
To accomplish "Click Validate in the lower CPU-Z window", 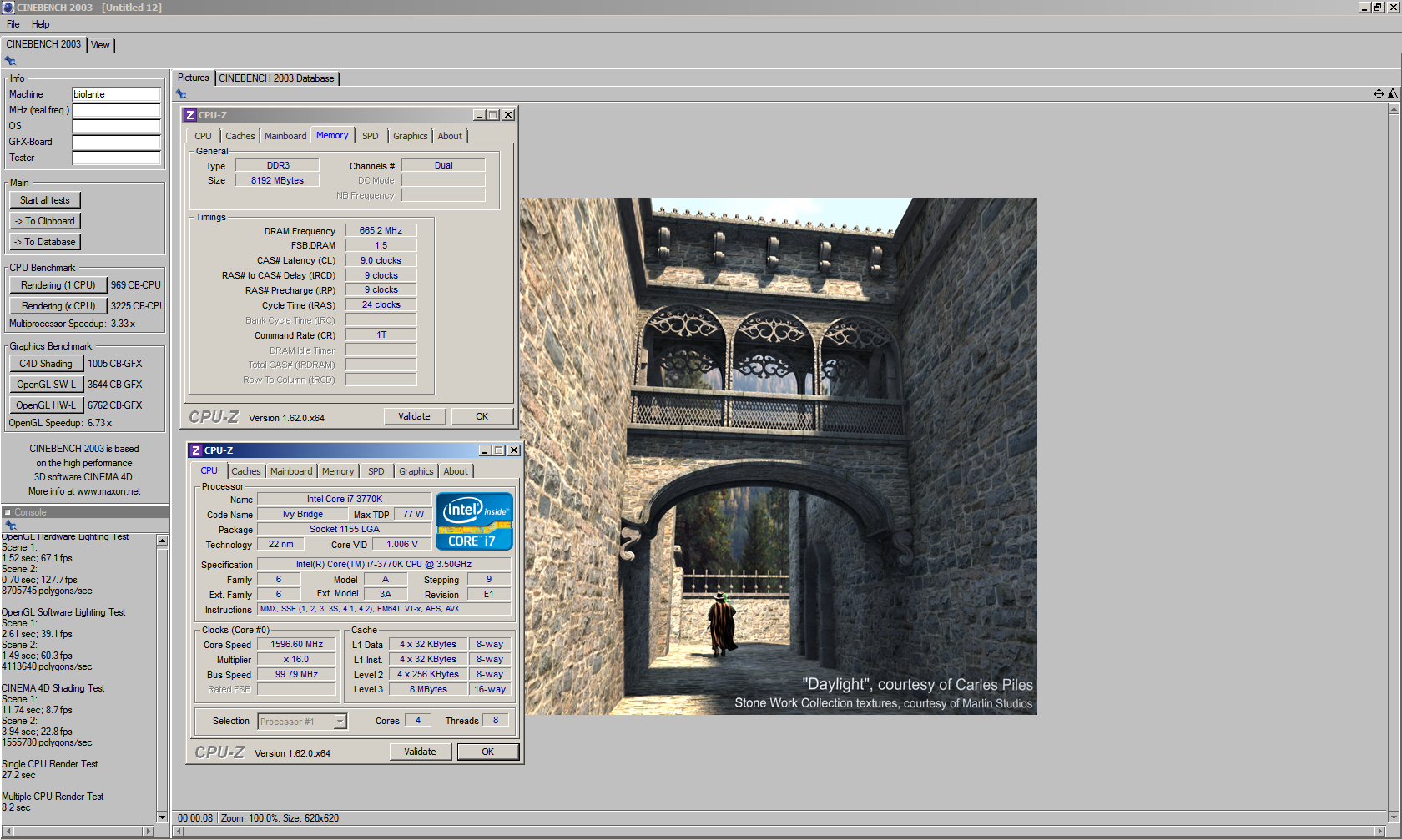I will click(x=421, y=752).
